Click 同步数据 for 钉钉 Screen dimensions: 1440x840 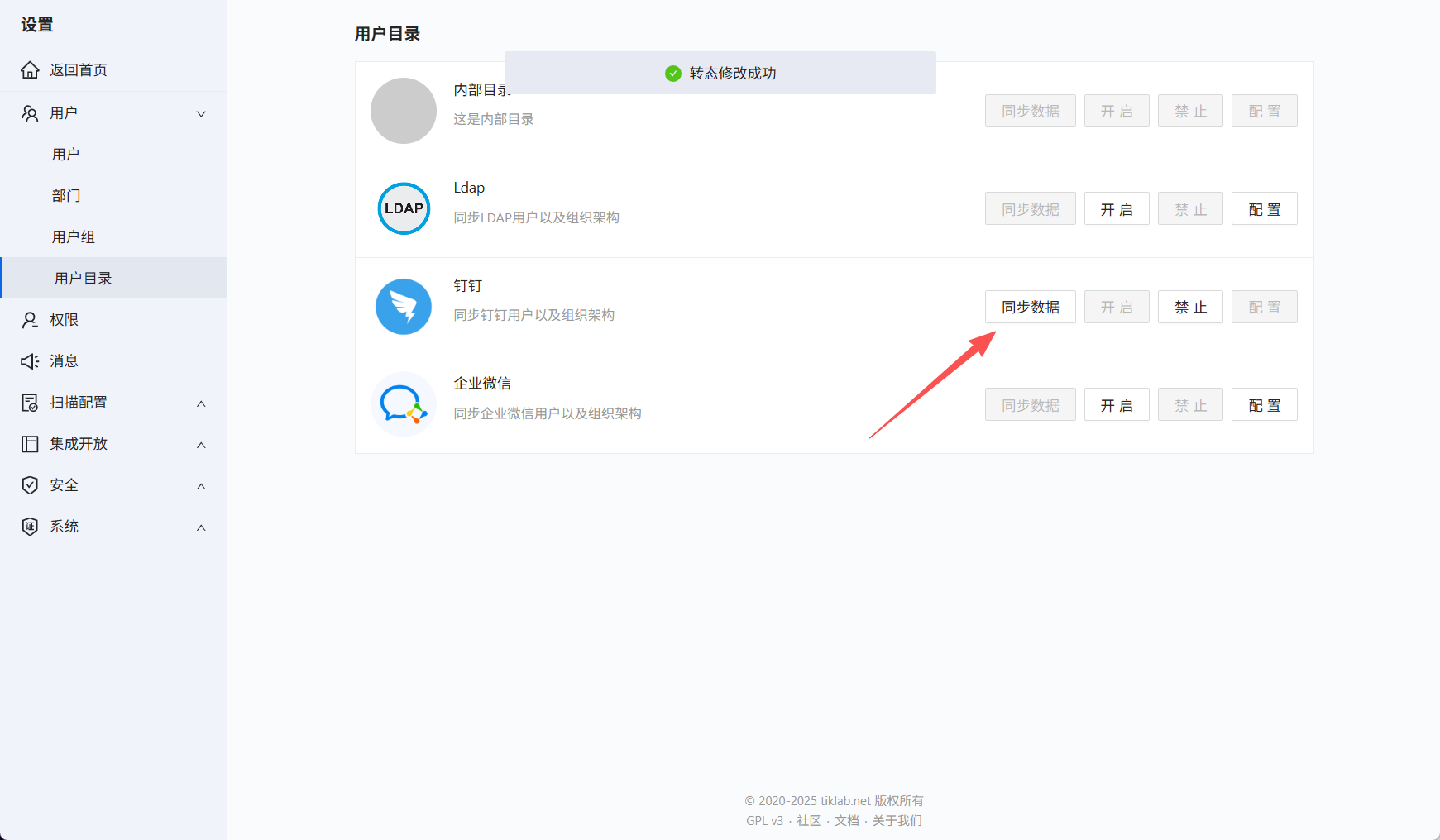(x=1030, y=307)
